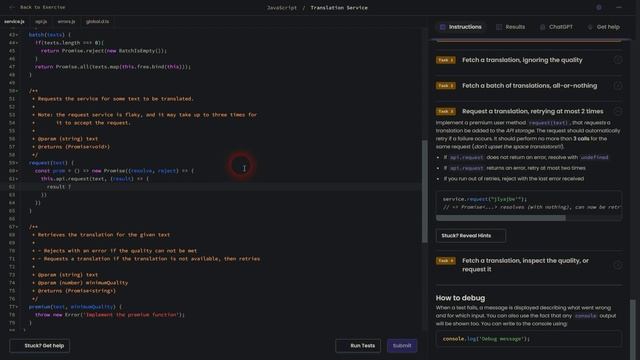Viewport: 640px width, 360px height.
Task: Open the Get help tab
Action: tap(603, 27)
